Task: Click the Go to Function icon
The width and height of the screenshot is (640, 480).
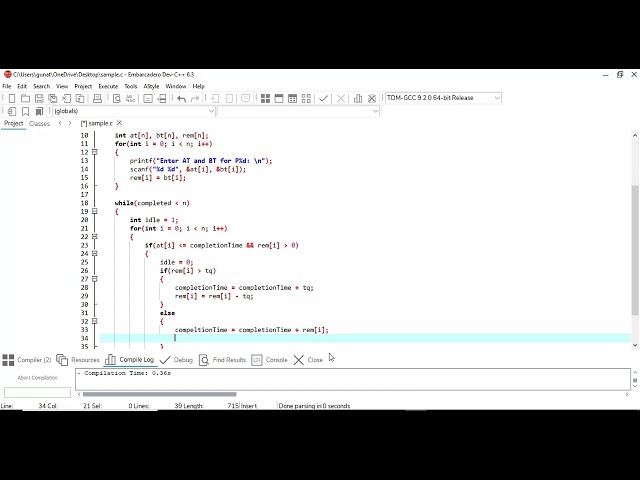Action: (148, 98)
